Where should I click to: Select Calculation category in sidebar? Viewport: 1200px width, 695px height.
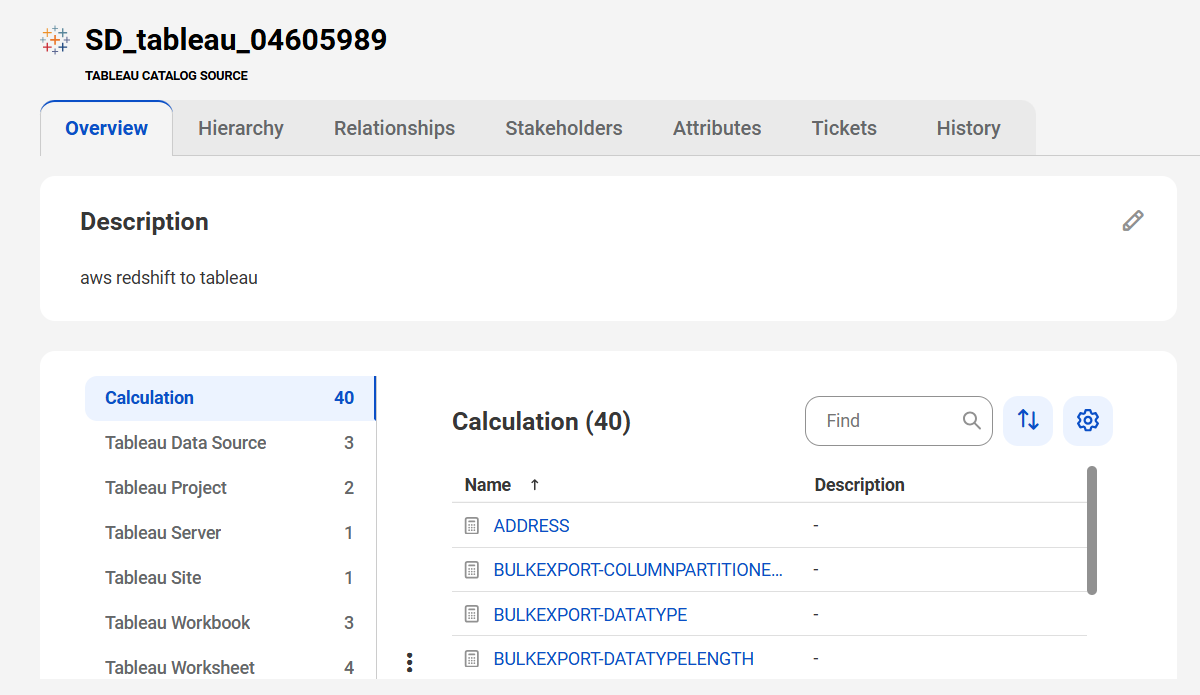point(230,398)
